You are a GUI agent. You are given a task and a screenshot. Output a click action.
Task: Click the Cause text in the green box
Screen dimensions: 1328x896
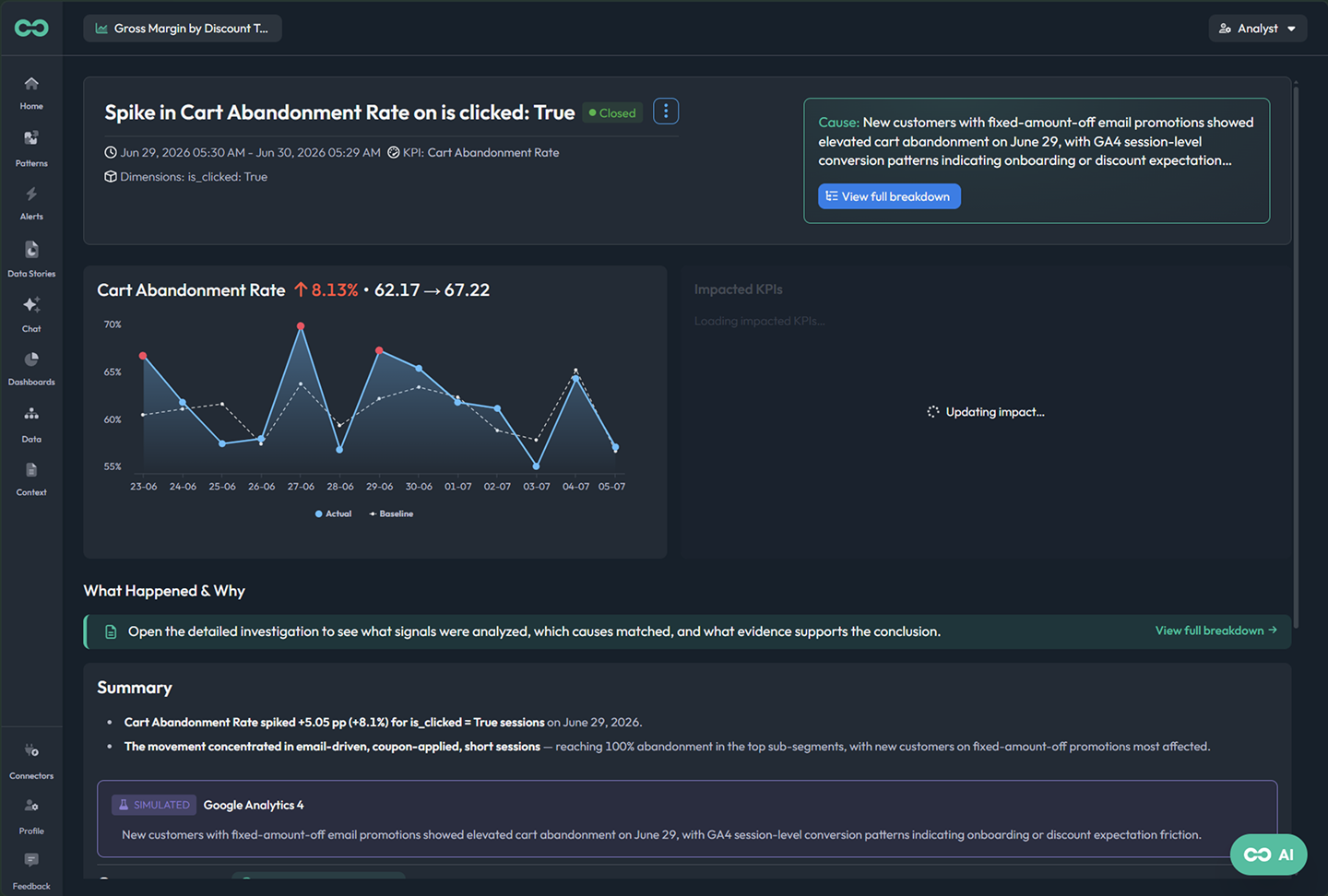[1036, 141]
